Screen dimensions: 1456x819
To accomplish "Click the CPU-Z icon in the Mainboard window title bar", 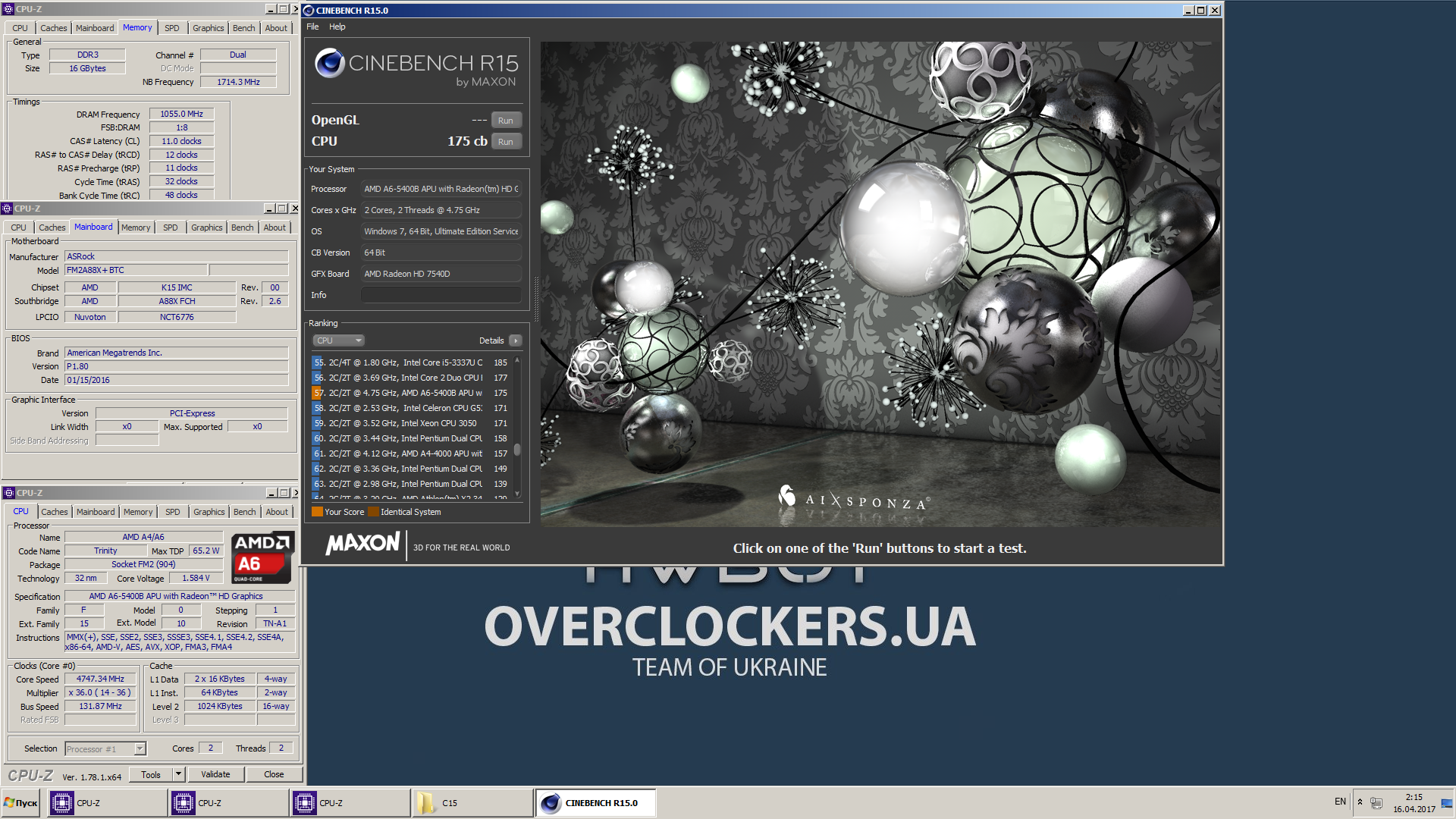I will point(7,209).
